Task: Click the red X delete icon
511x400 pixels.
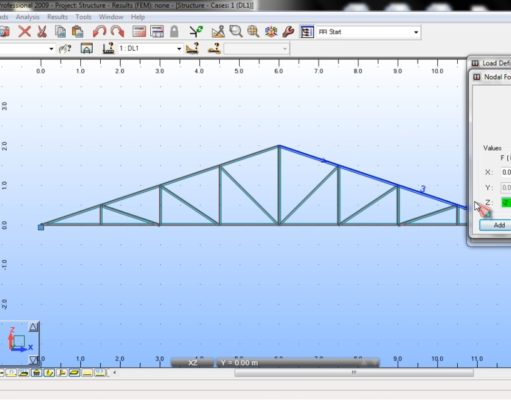Action: 24,32
